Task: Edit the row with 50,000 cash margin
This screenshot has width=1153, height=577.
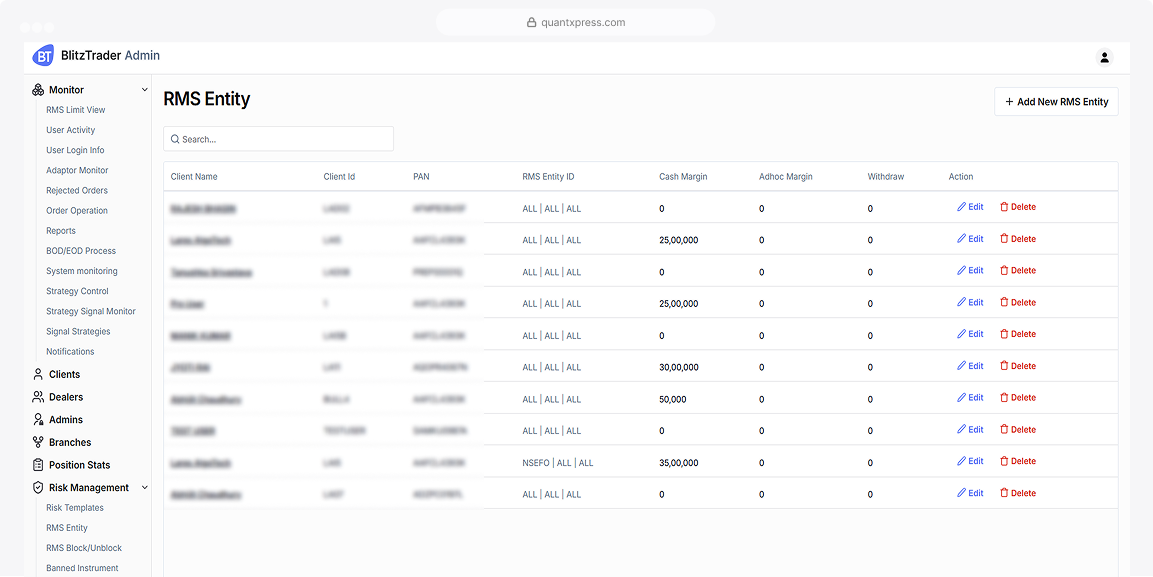Action: 970,398
